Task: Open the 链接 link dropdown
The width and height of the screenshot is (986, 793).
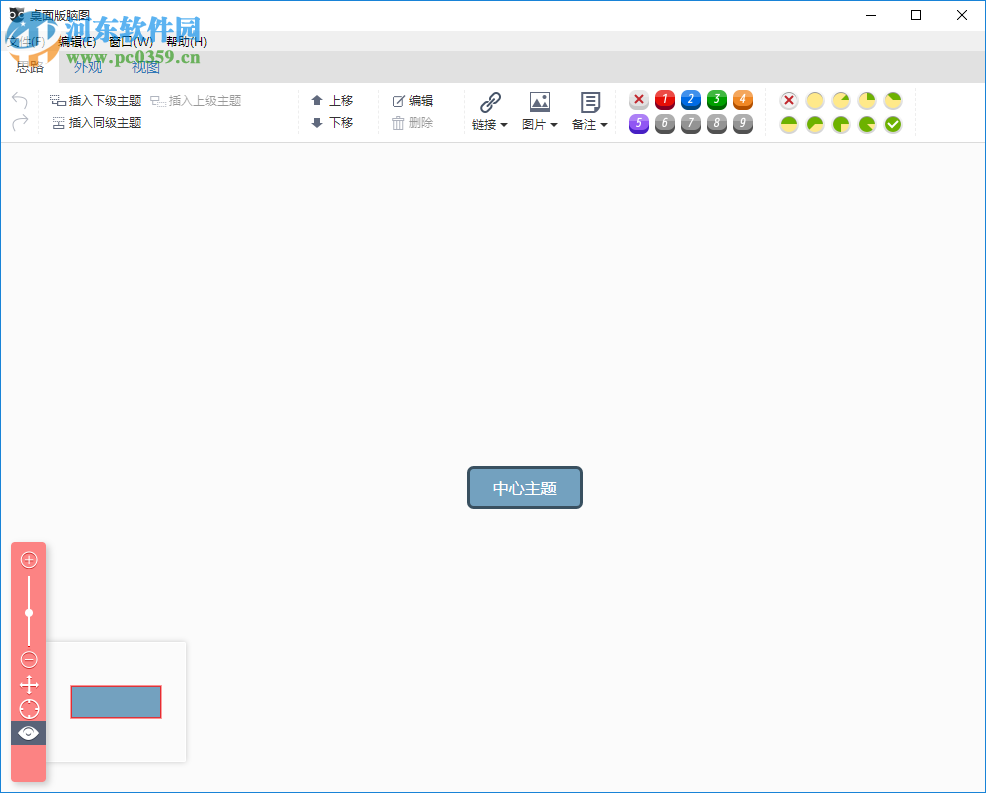Action: point(489,125)
